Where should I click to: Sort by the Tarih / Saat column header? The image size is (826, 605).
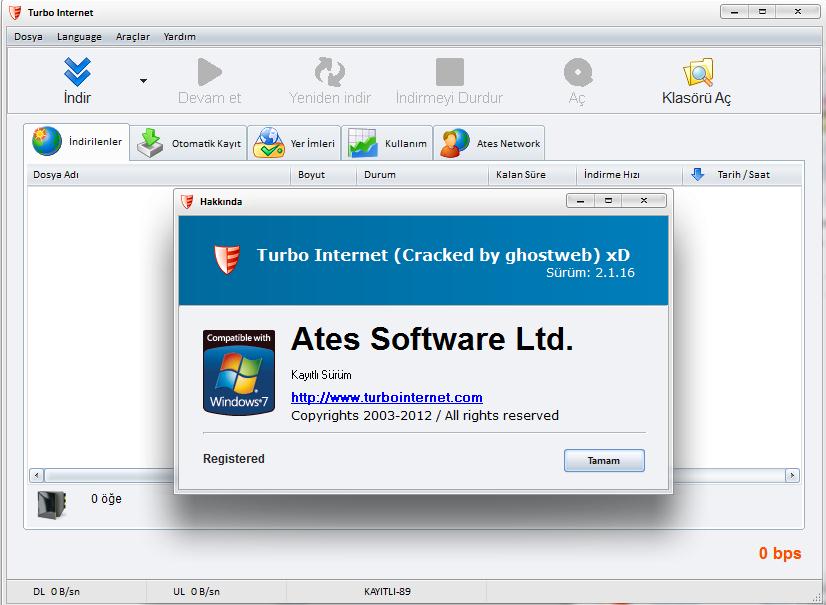[x=743, y=174]
